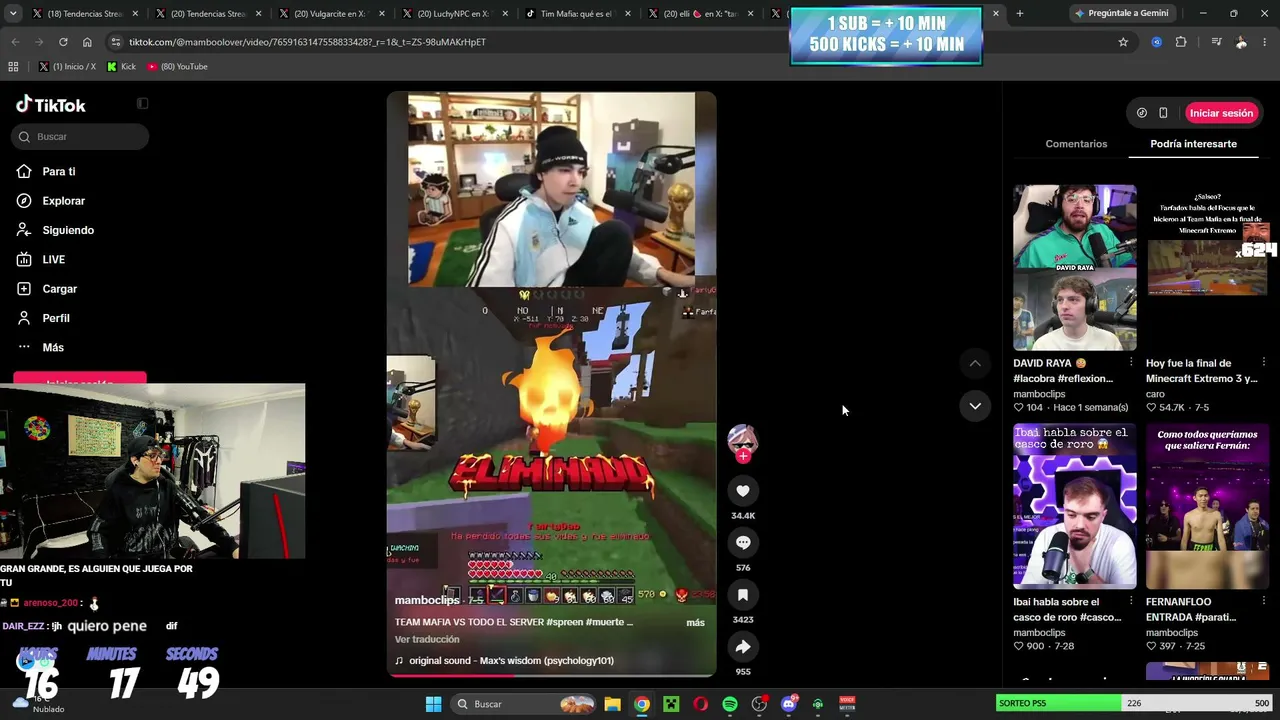Open Discord from taskbar
This screenshot has height=720, width=1280.
click(788, 704)
